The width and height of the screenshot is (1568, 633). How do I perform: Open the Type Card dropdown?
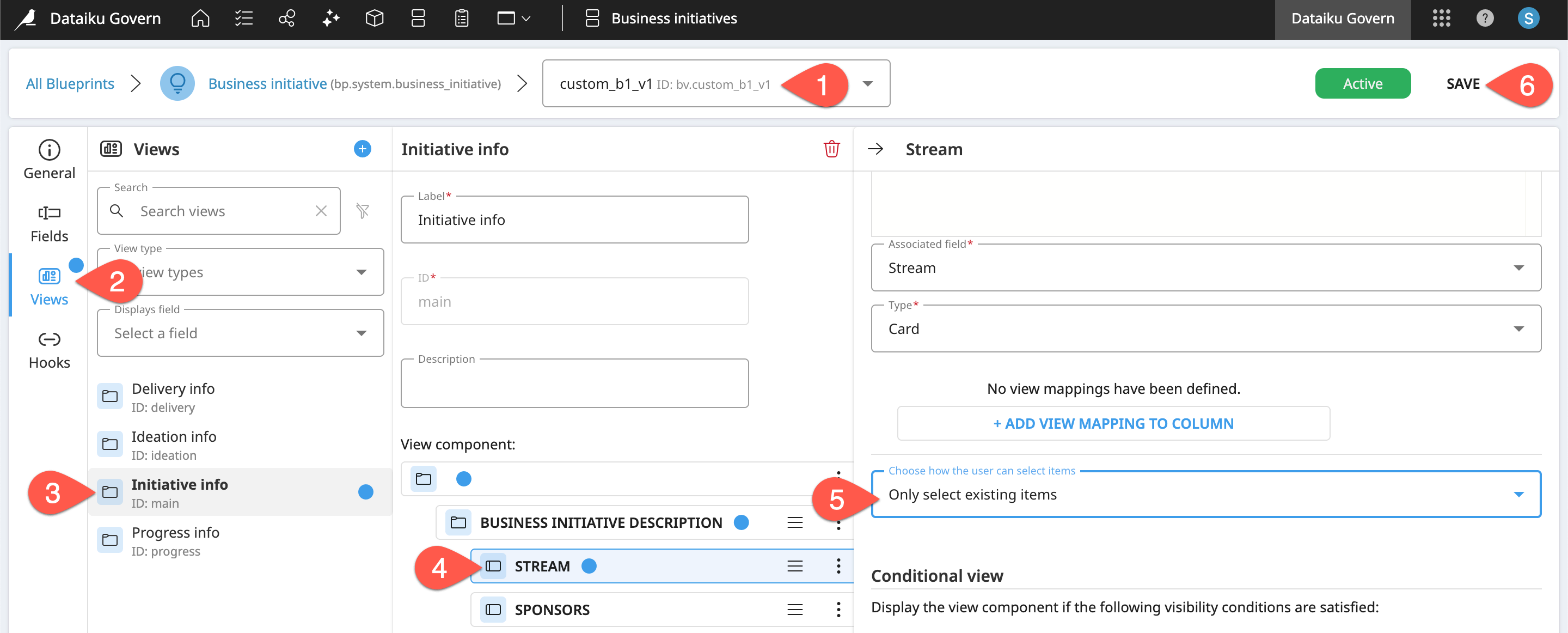pyautogui.click(x=1205, y=329)
